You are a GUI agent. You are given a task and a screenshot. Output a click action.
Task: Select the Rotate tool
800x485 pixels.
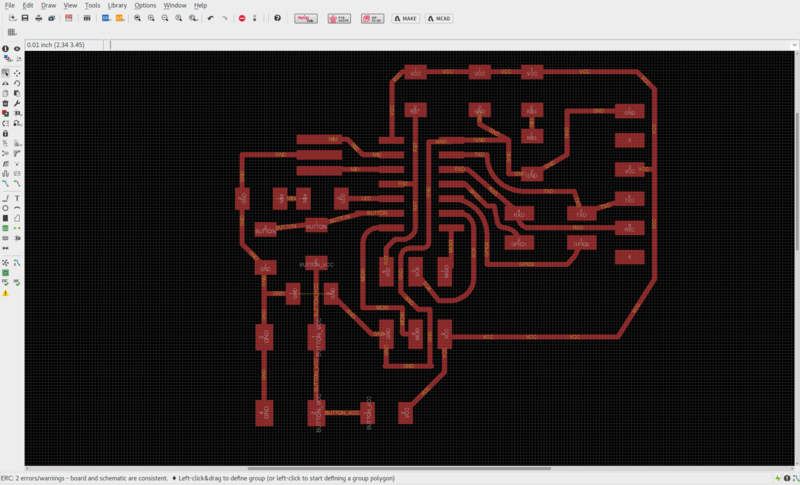pos(17,83)
